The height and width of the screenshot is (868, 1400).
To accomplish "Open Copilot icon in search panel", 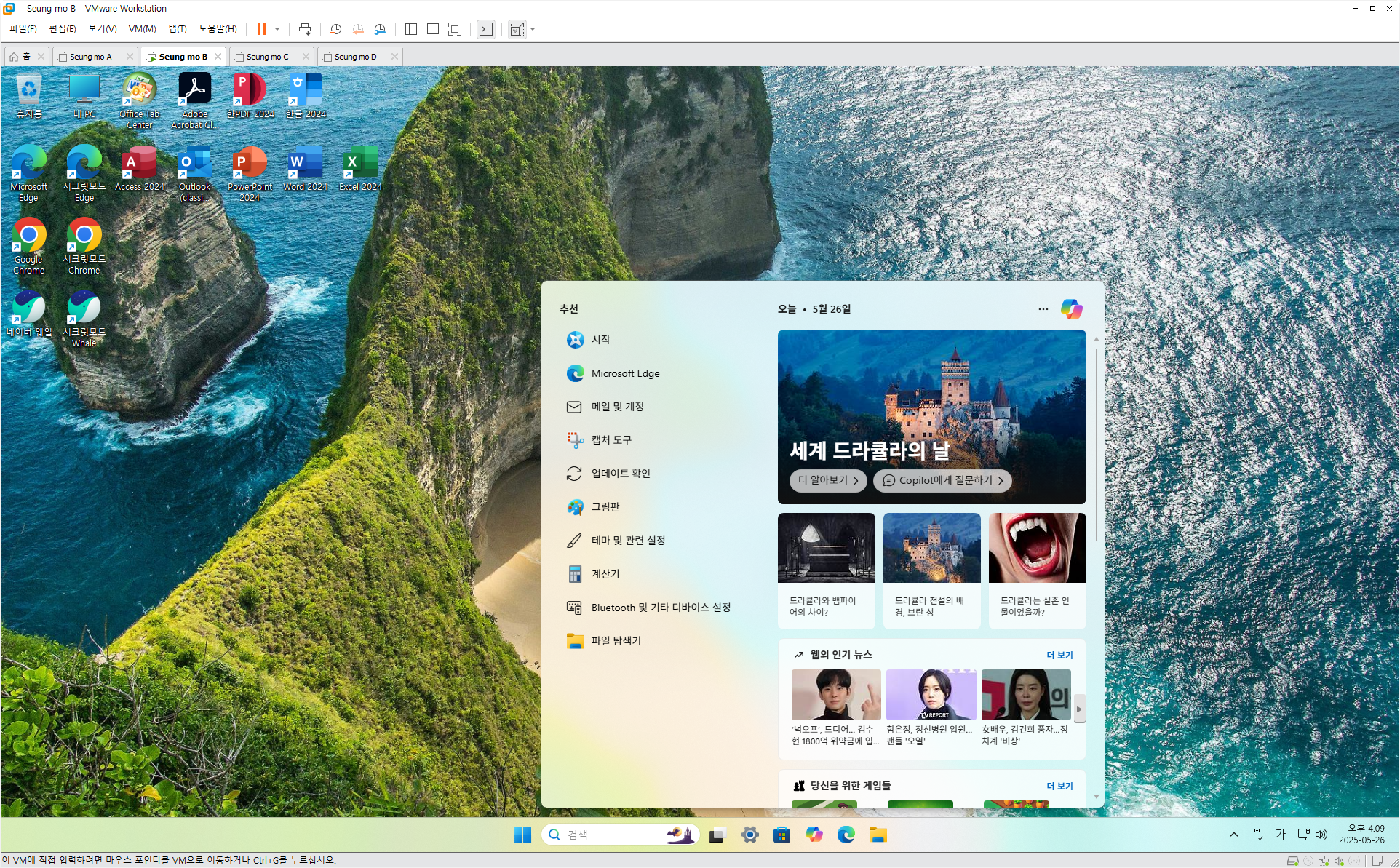I will pyautogui.click(x=1071, y=309).
